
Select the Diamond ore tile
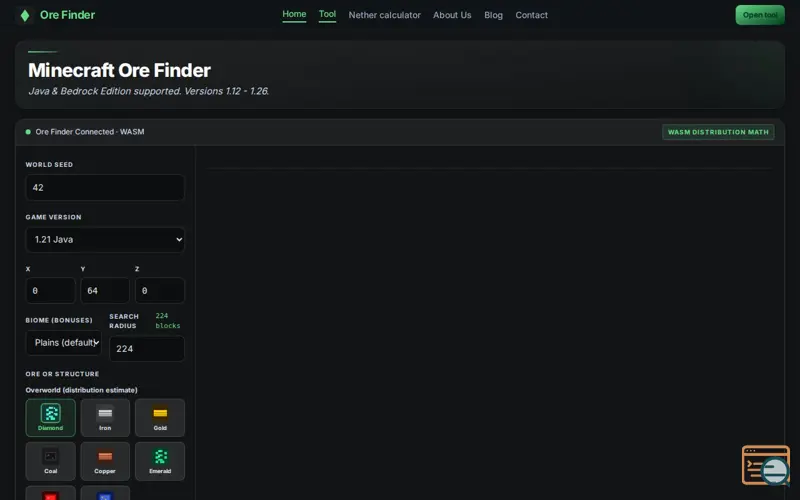51,418
